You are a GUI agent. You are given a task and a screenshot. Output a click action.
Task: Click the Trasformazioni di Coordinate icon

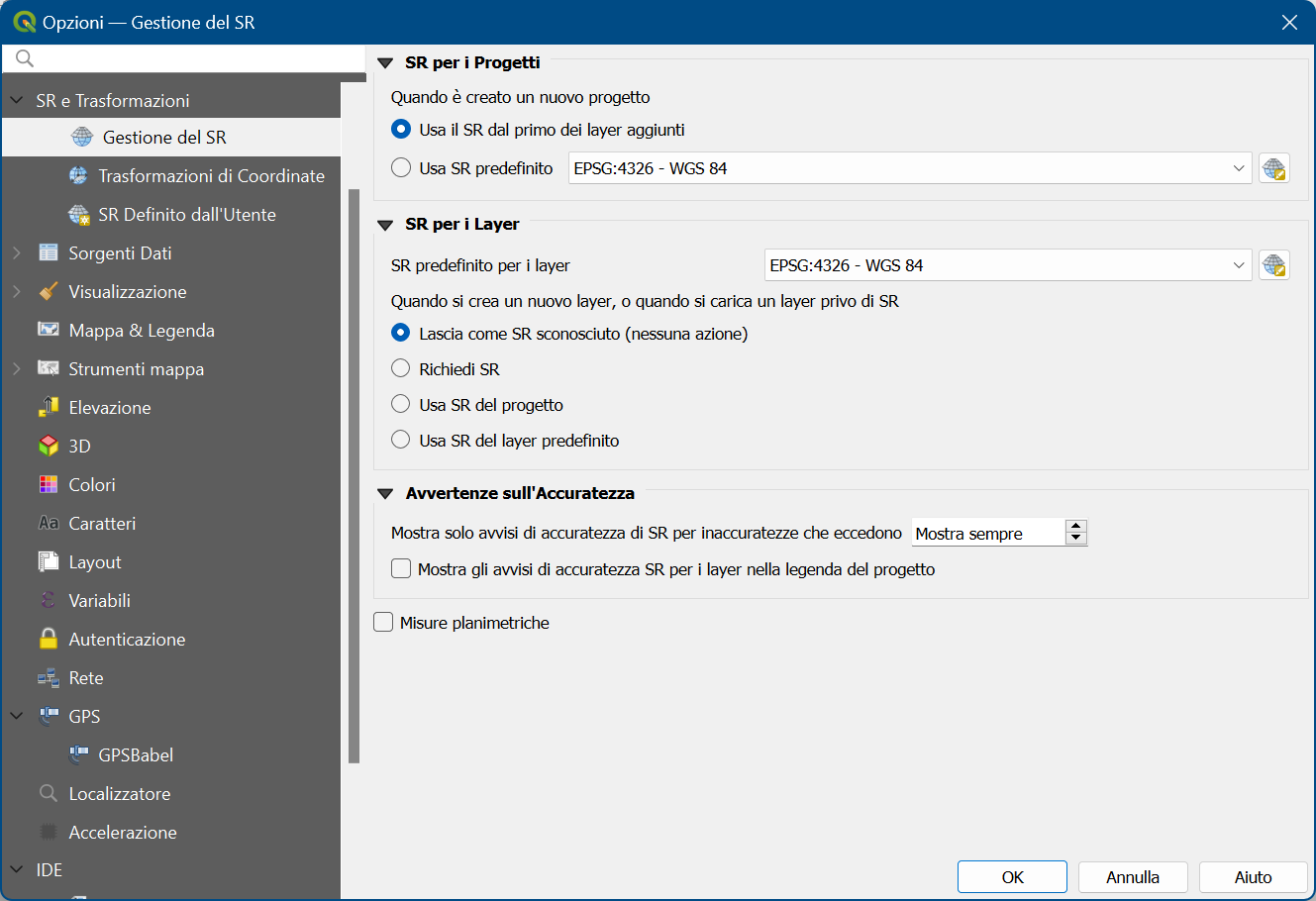(x=78, y=176)
